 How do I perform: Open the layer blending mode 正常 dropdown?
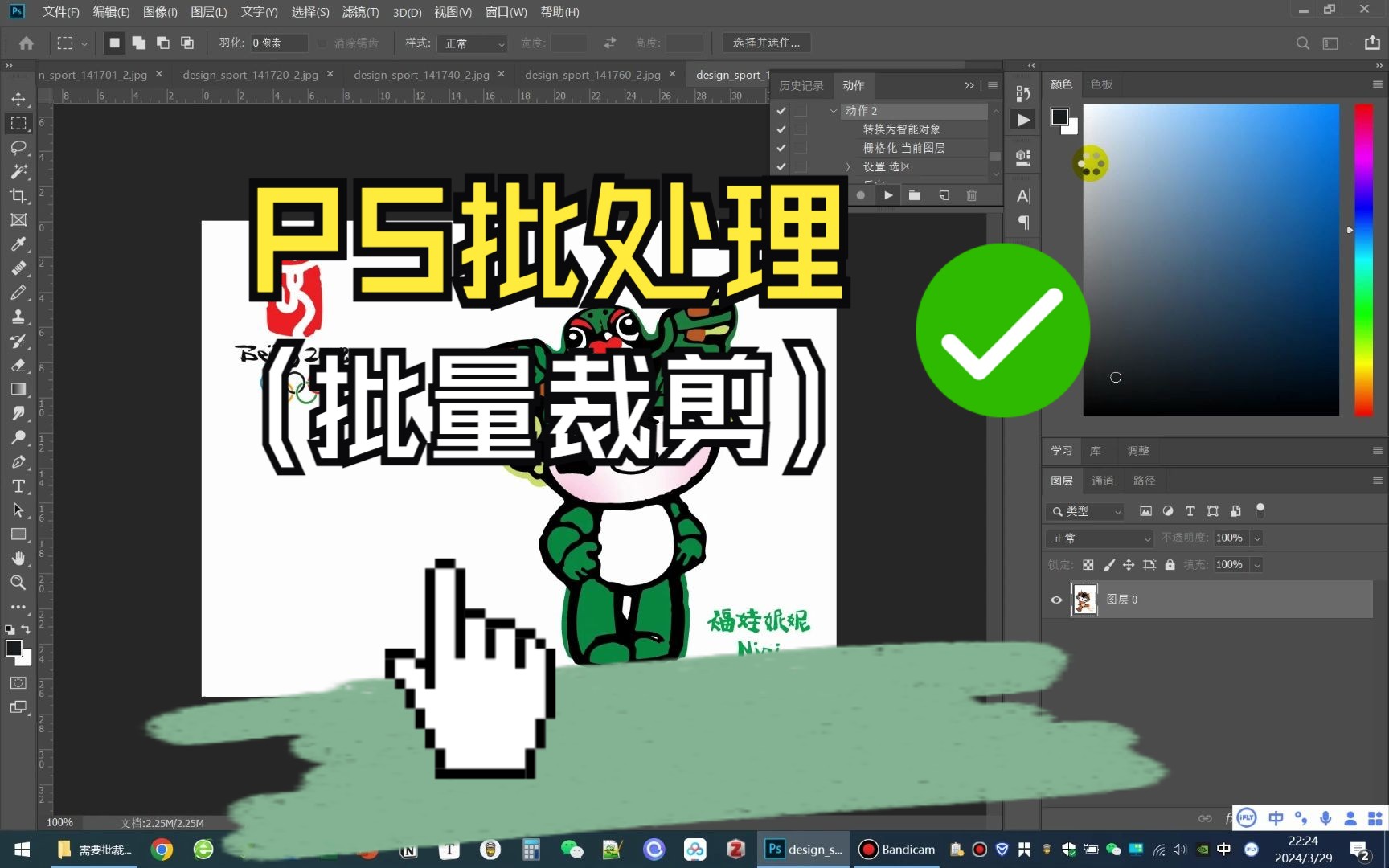click(1099, 538)
